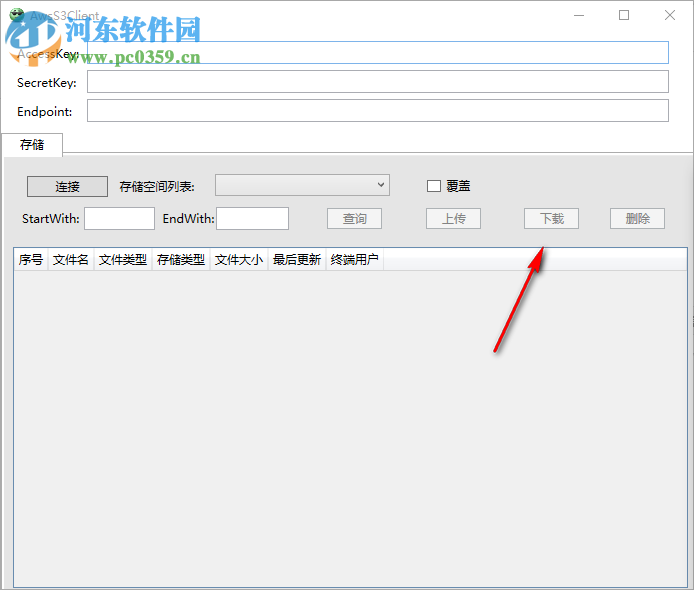The image size is (694, 590).
Task: Enable the 覆盖 overwrite checkbox
Action: (434, 186)
